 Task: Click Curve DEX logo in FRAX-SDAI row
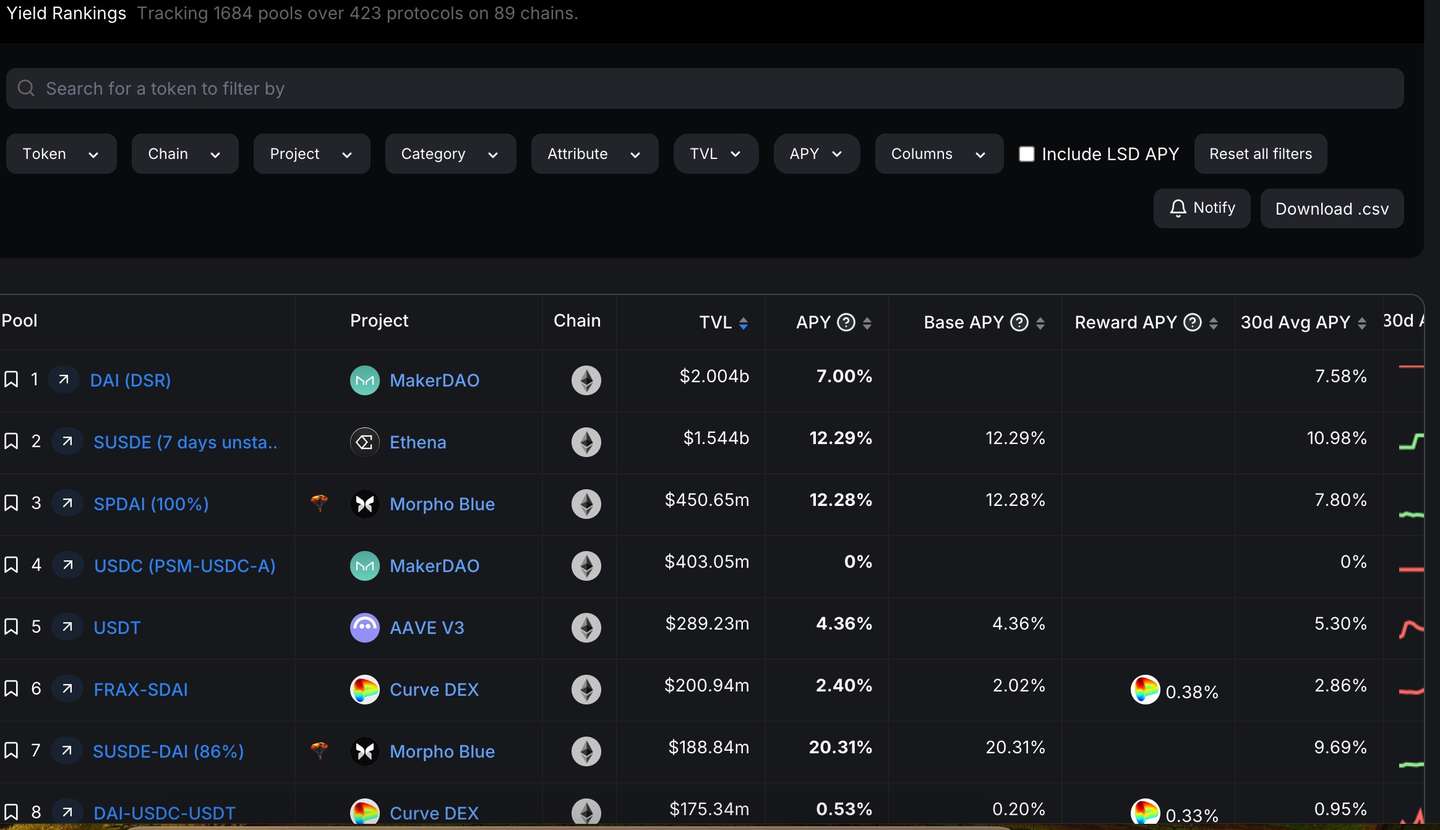365,690
